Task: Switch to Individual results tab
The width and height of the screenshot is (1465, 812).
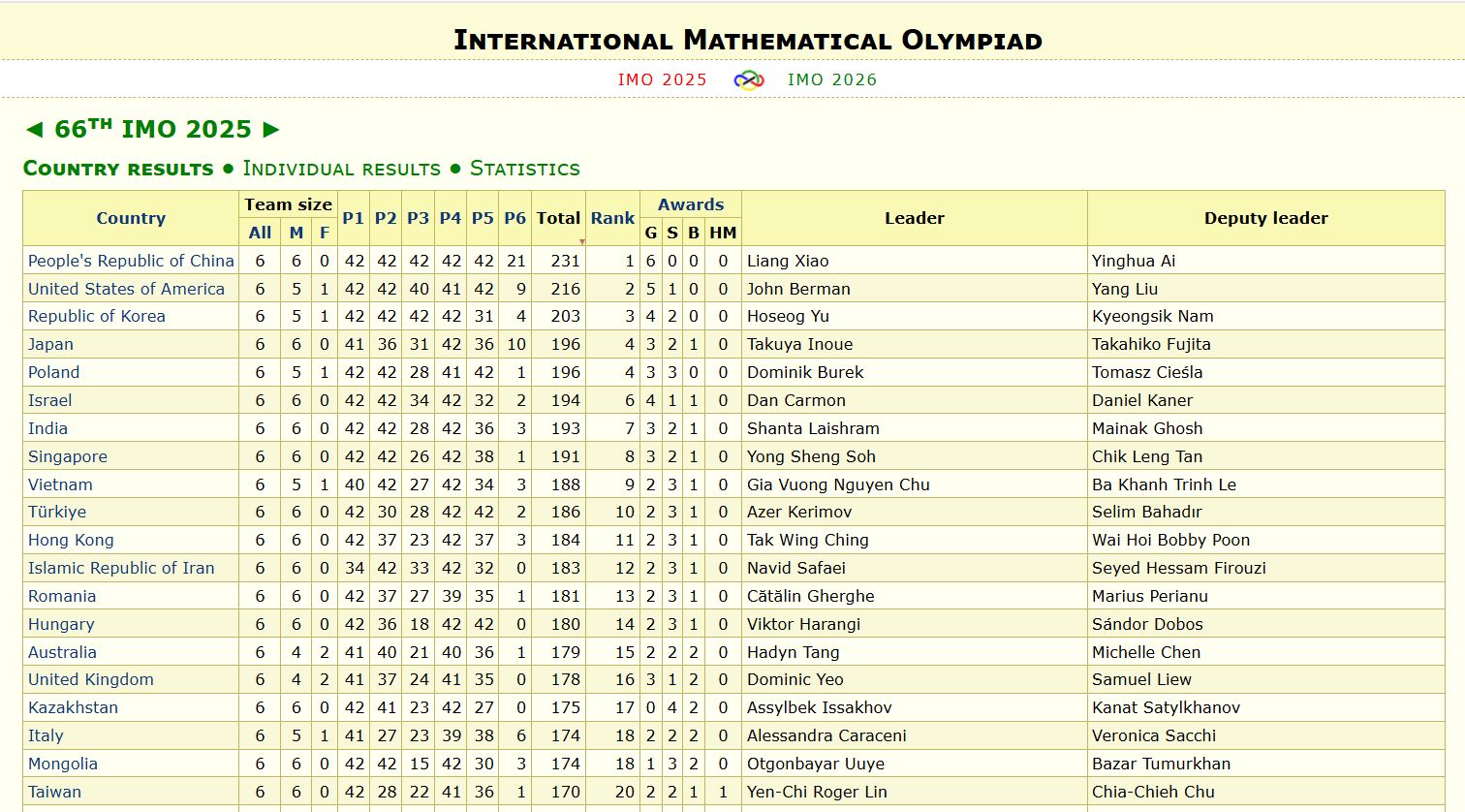Action: [x=341, y=169]
